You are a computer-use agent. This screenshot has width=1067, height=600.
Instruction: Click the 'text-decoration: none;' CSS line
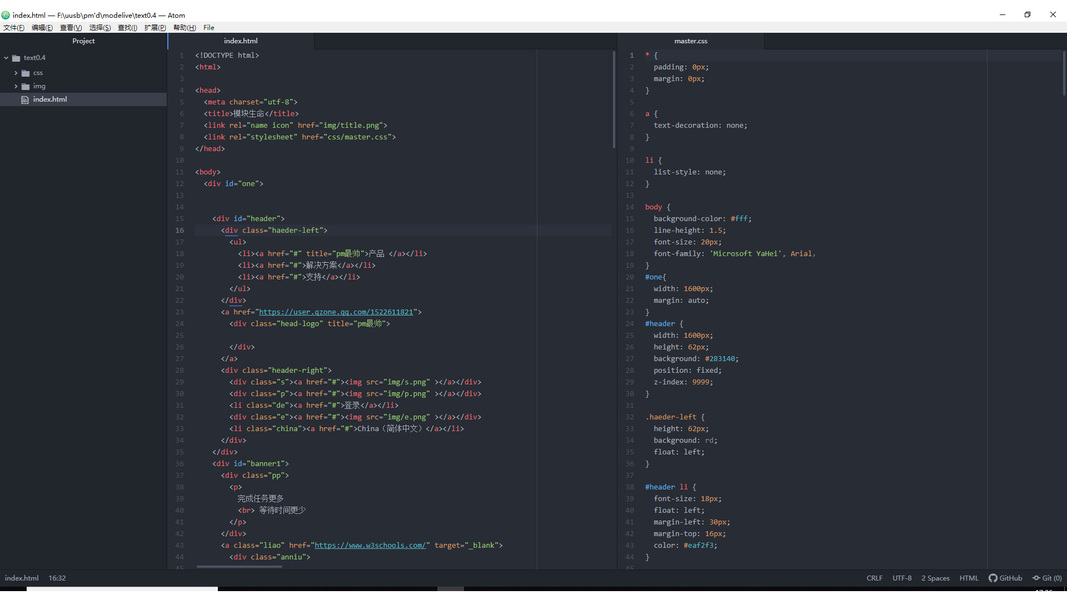(x=700, y=126)
